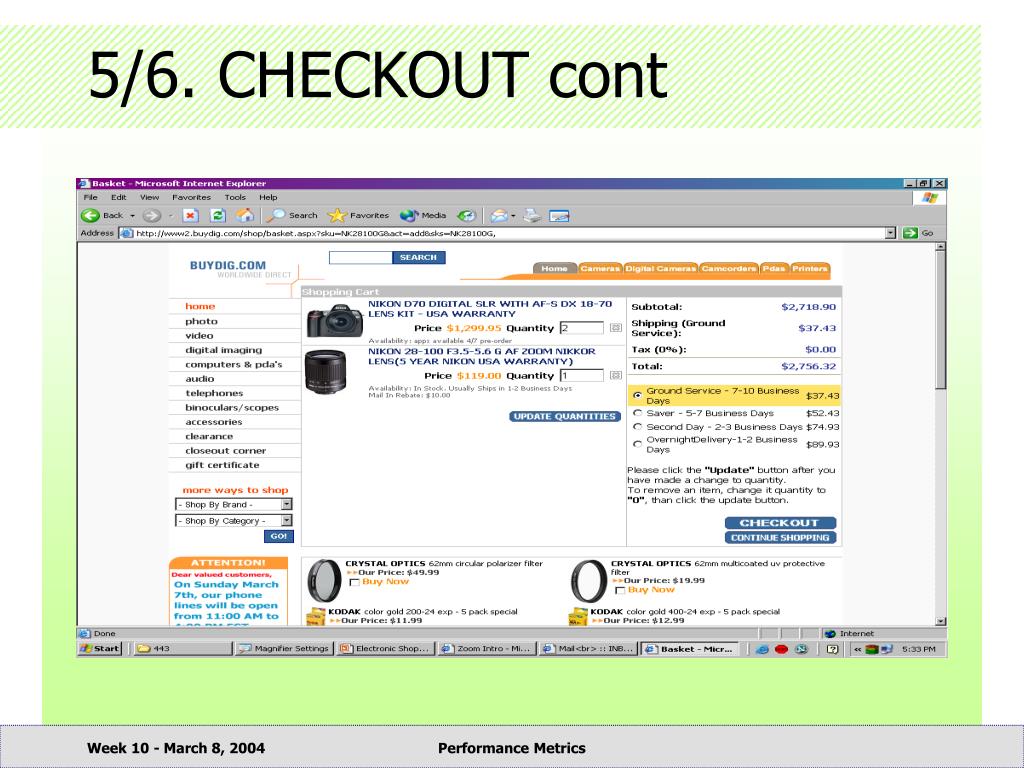Click the page vertical scrollbar thumb

(940, 319)
